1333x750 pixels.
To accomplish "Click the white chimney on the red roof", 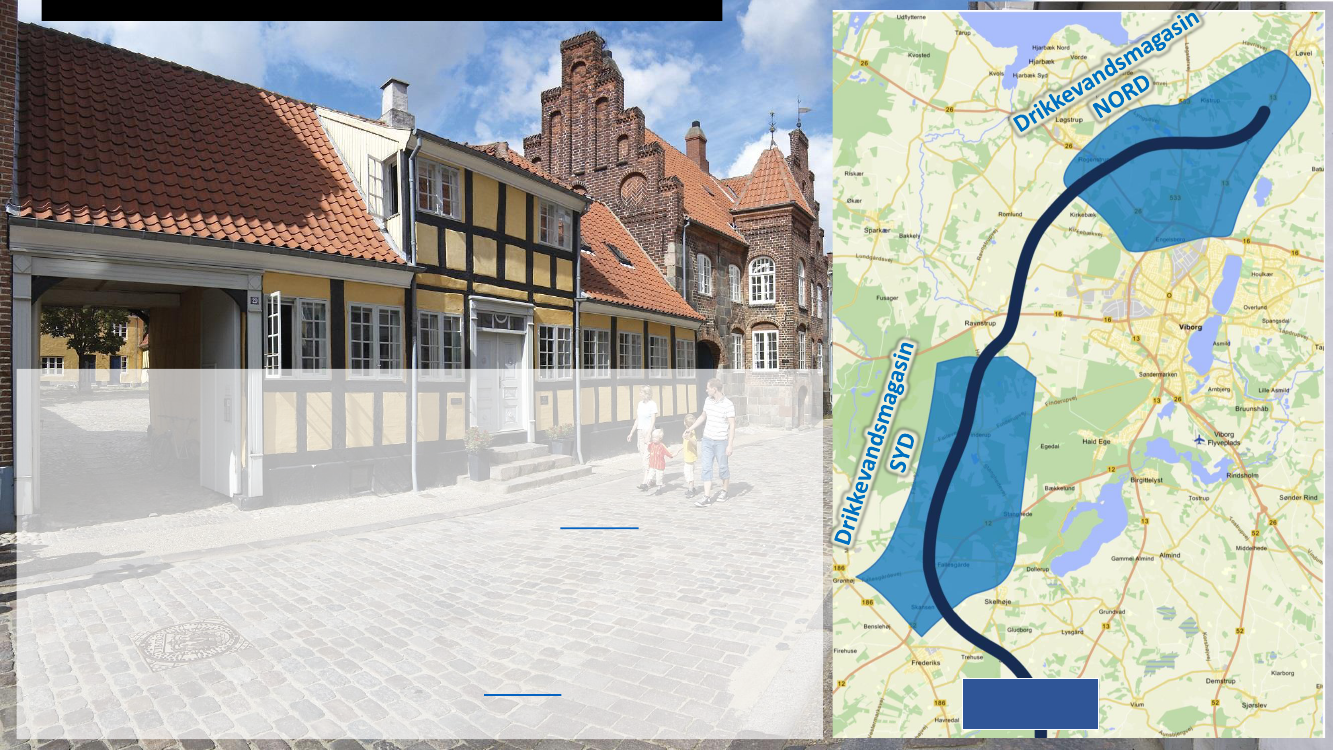I will pyautogui.click(x=395, y=103).
